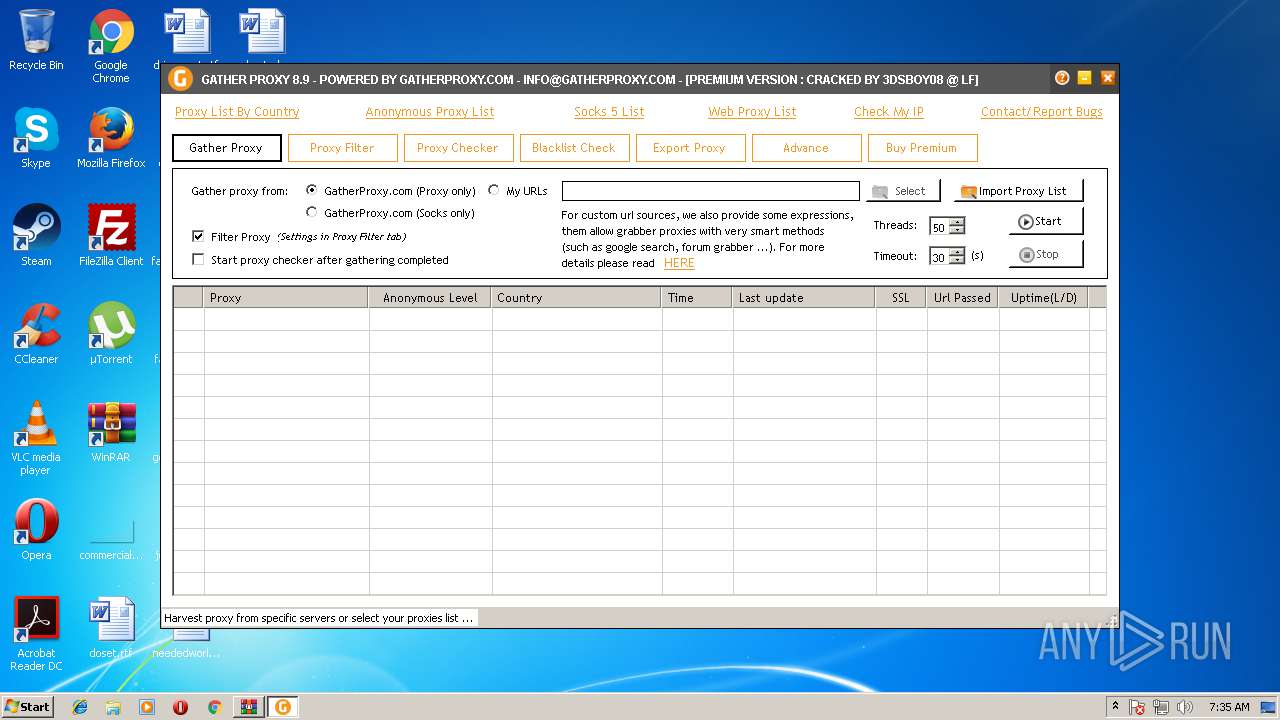
Task: Open Windows Explorer folder in the taskbar
Action: pos(113,707)
